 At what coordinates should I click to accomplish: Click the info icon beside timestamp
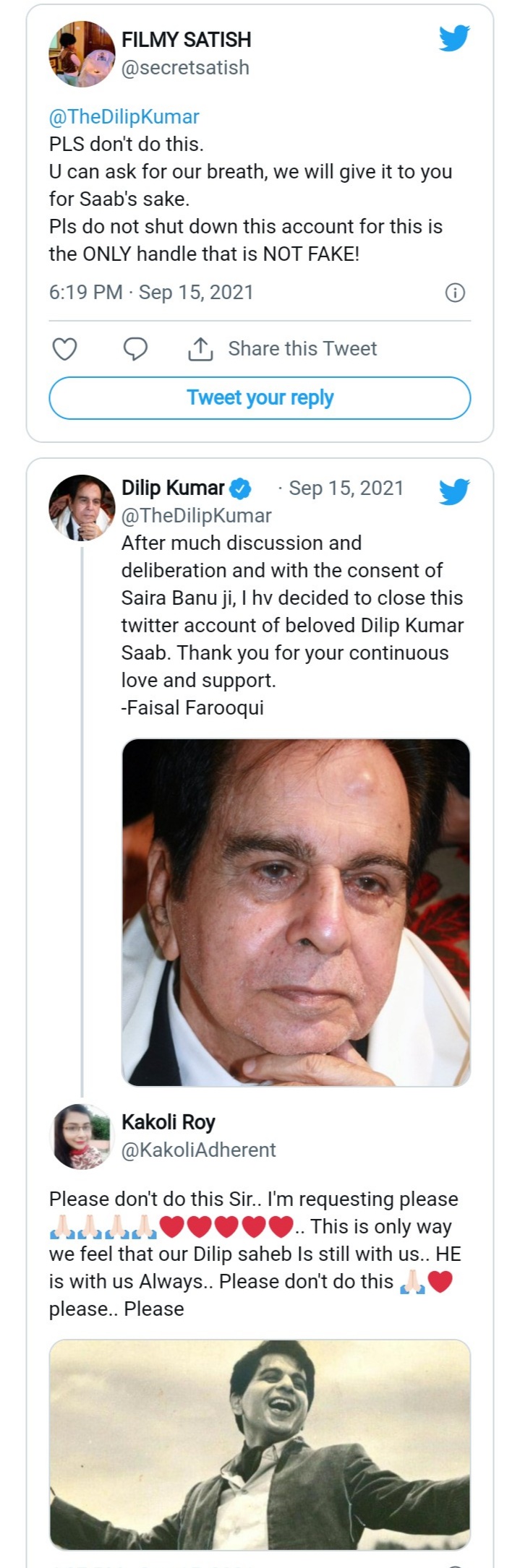tap(455, 293)
